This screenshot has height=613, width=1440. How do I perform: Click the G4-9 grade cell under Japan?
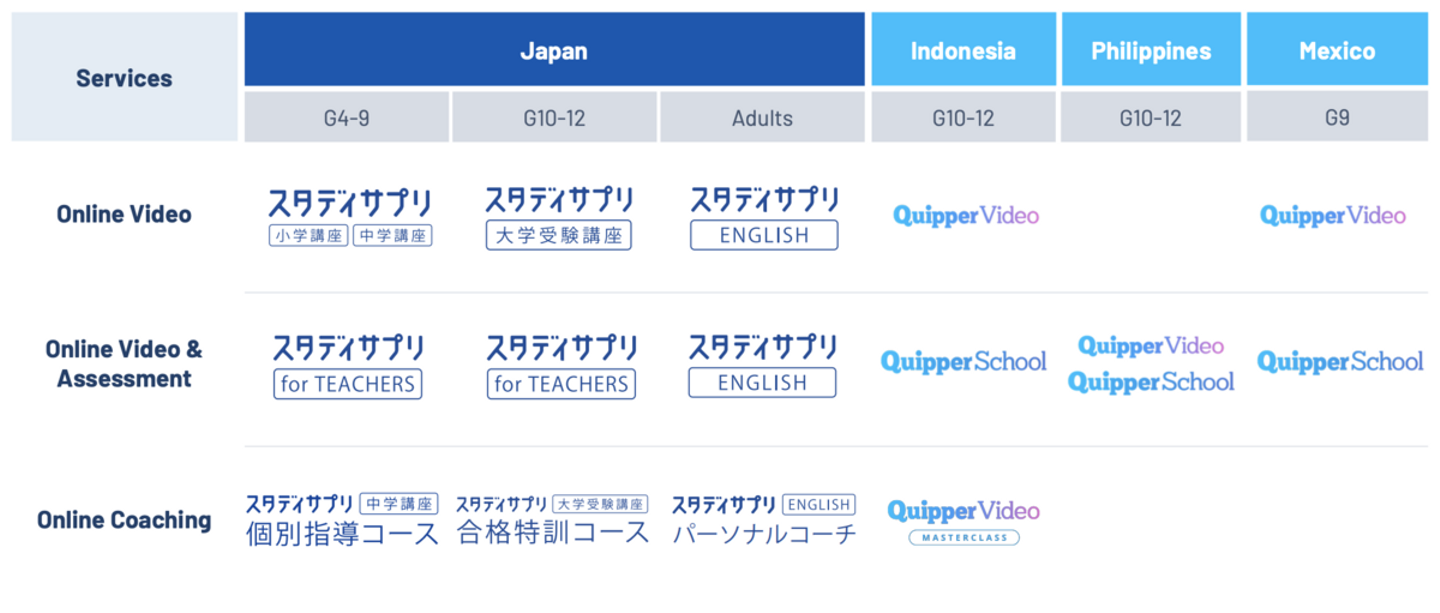tap(346, 118)
